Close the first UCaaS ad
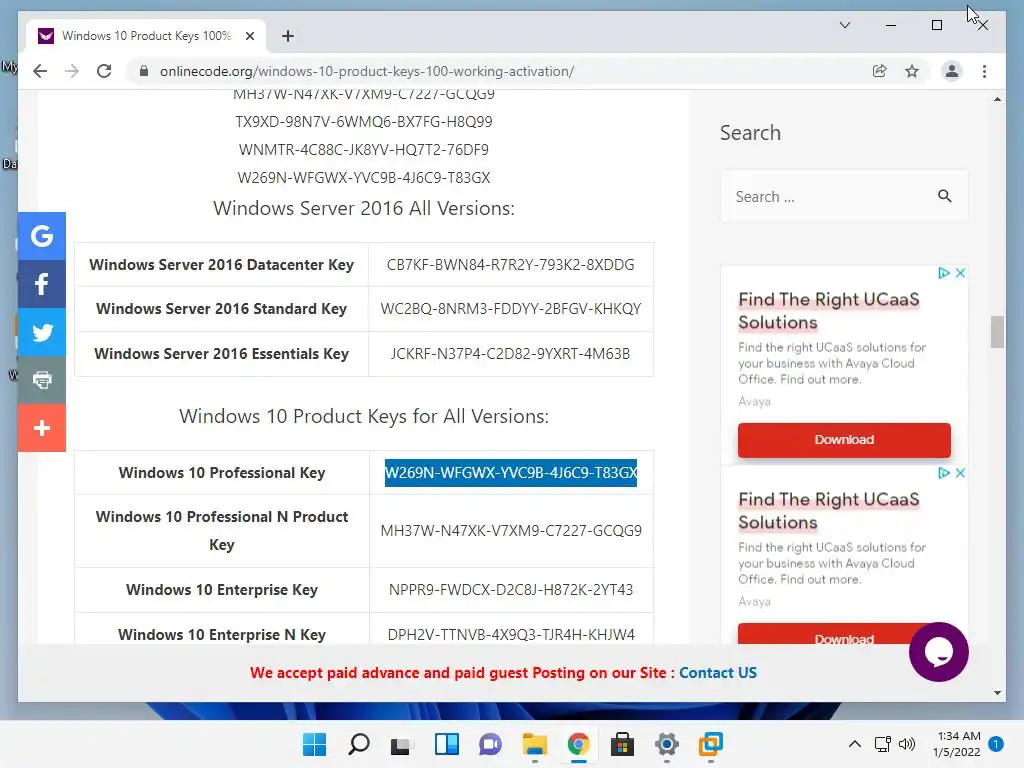 click(960, 273)
